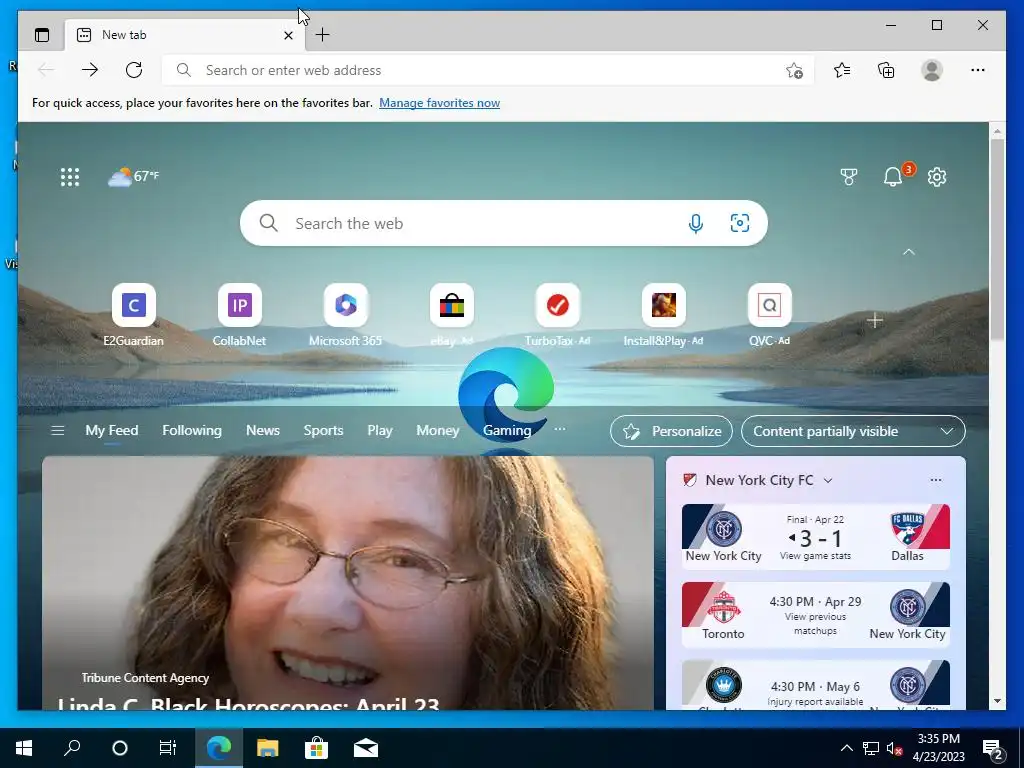Open the Favorites list icon
The height and width of the screenshot is (768, 1024).
click(x=842, y=70)
